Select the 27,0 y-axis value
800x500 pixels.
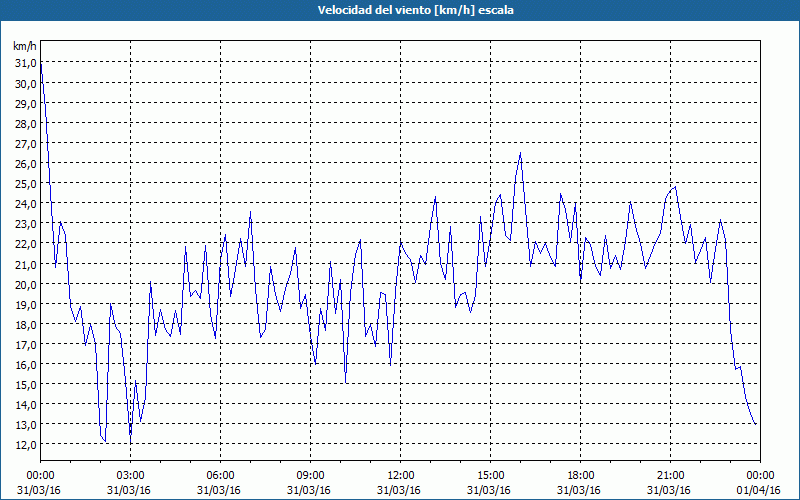click(x=26, y=144)
